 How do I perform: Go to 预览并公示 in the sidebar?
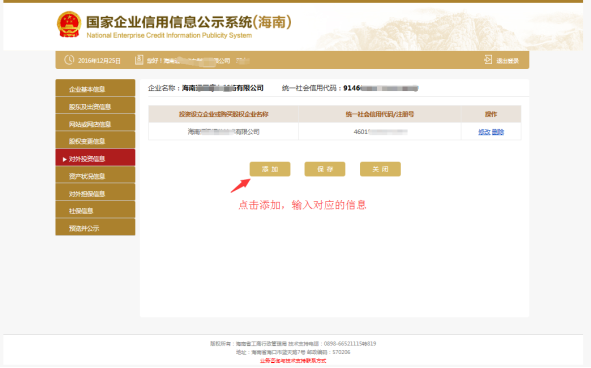pos(95,227)
